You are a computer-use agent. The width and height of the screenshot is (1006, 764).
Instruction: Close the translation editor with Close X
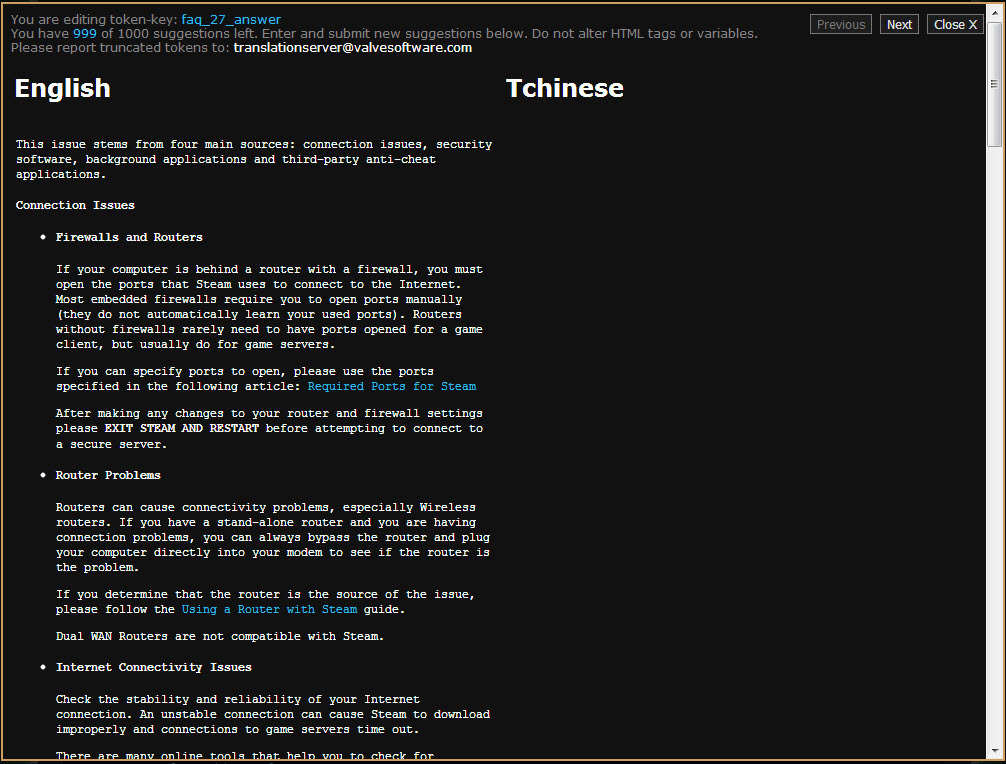click(x=955, y=24)
